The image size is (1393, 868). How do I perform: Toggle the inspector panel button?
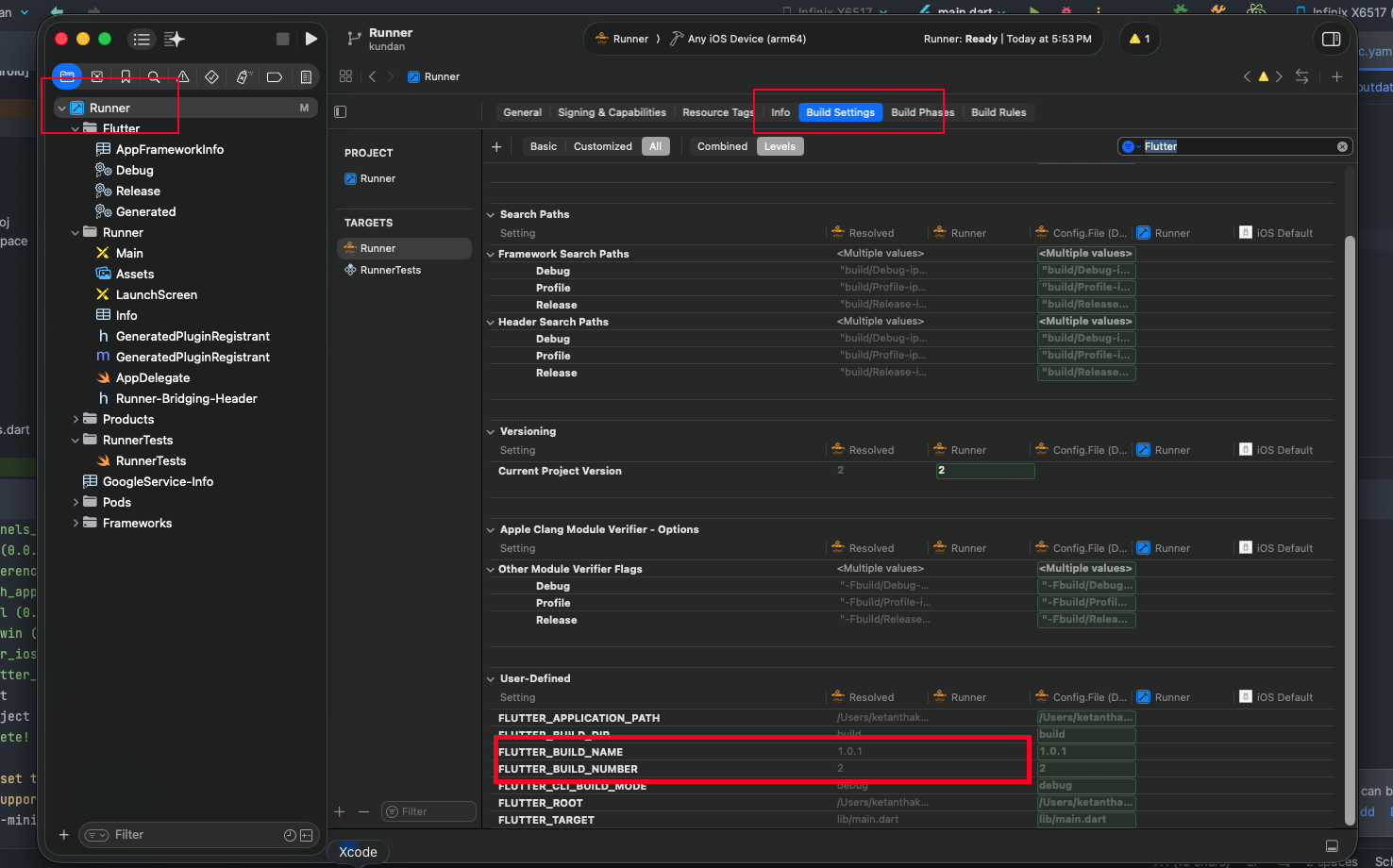[1332, 39]
